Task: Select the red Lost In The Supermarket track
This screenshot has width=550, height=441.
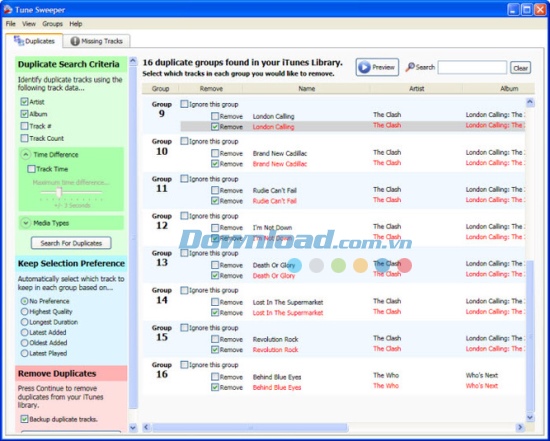Action: pos(288,313)
